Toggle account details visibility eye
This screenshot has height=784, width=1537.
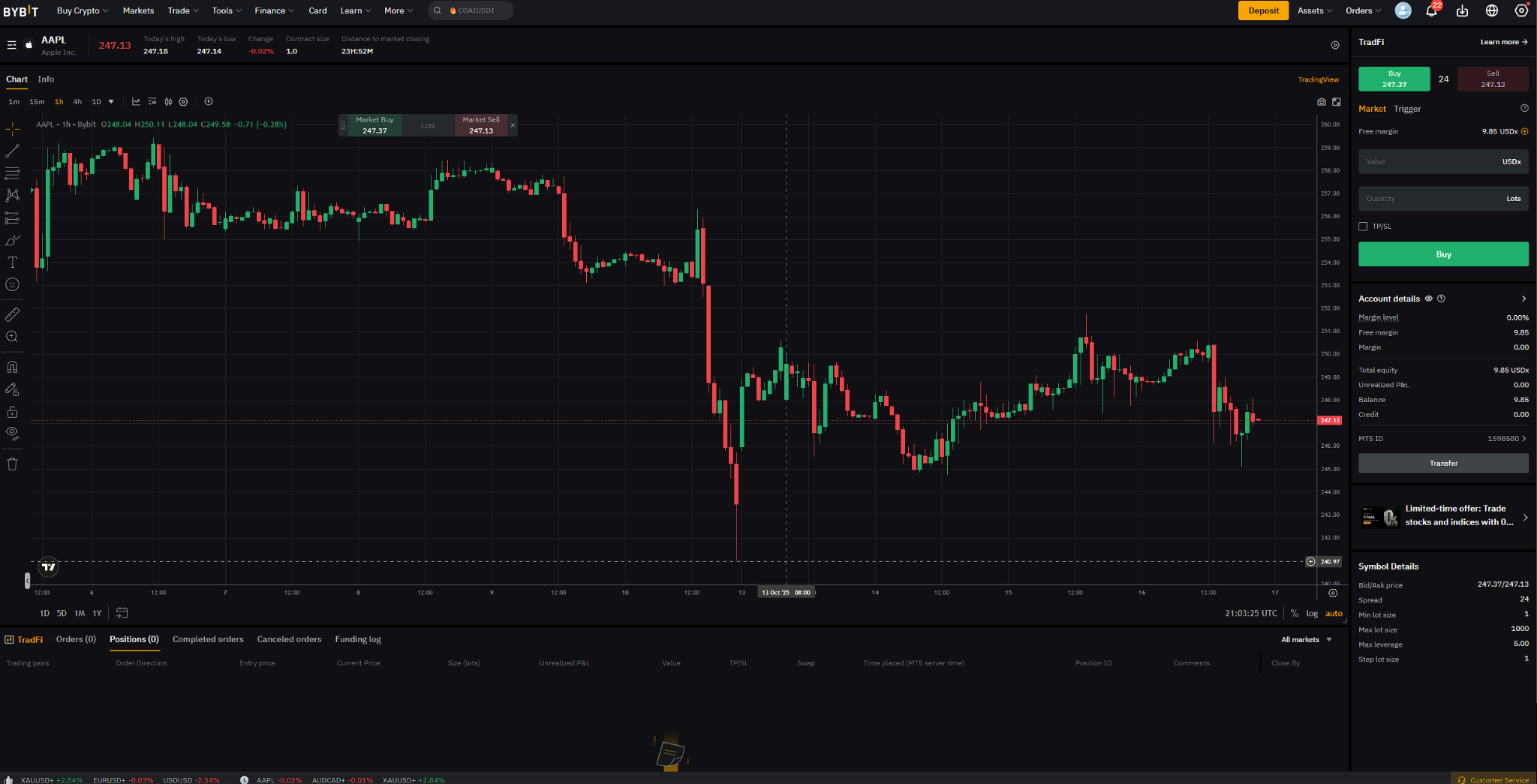1429,299
